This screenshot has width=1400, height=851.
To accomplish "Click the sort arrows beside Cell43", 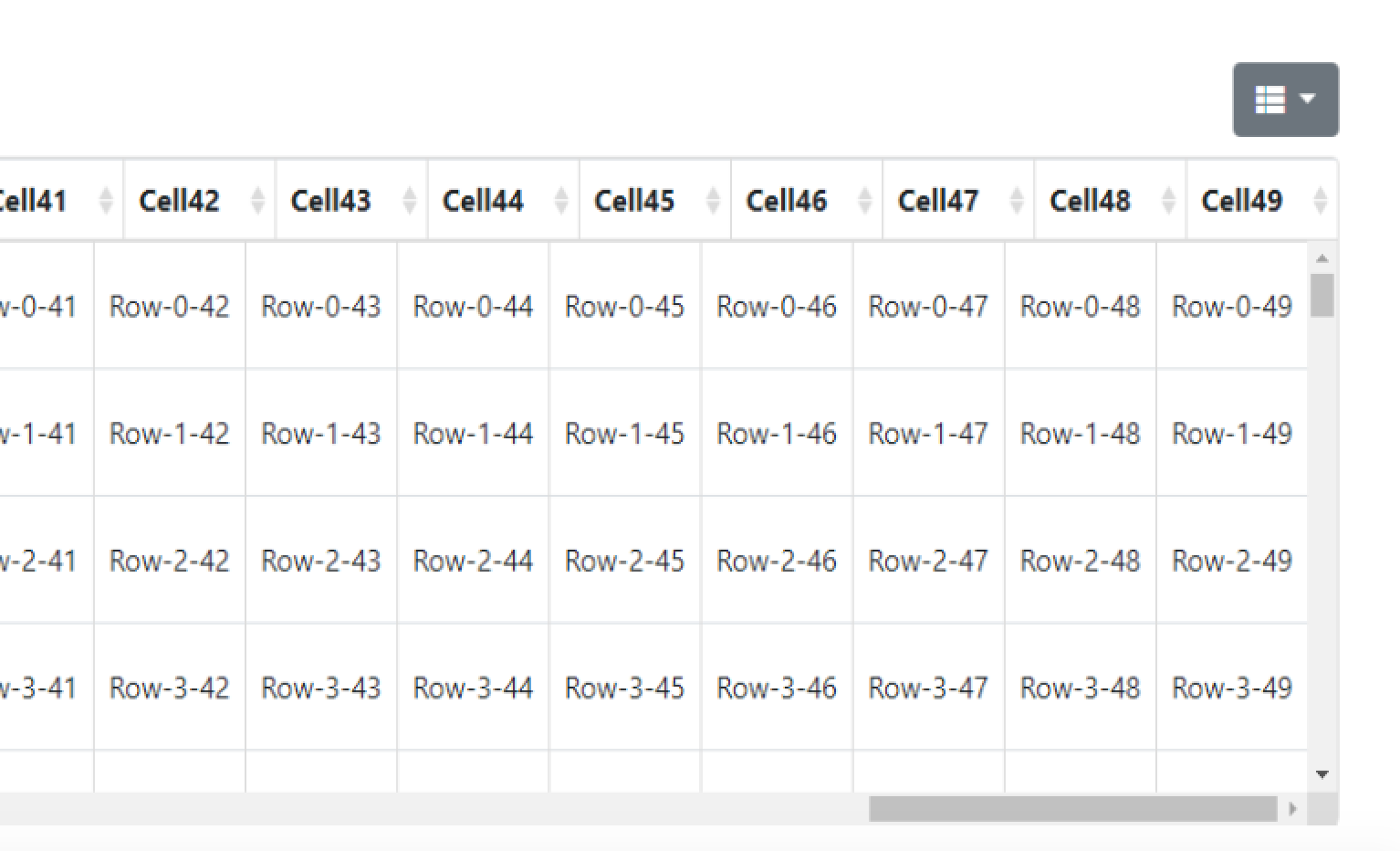I will pos(410,200).
